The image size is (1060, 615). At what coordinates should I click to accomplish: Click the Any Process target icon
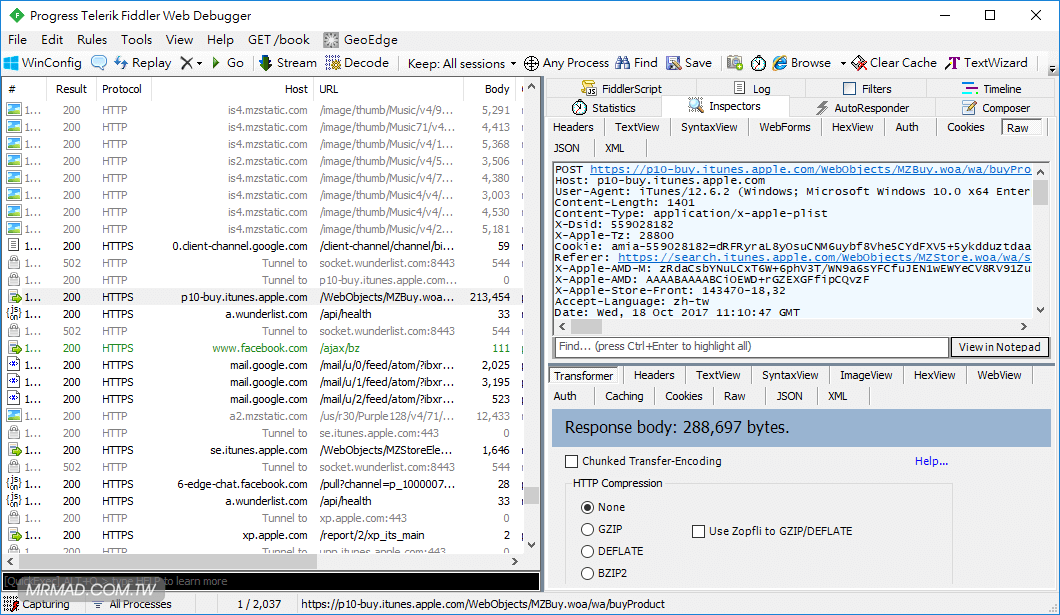coord(531,63)
